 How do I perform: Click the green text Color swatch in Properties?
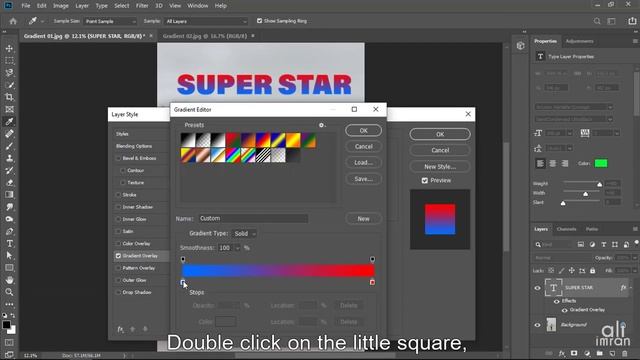601,163
